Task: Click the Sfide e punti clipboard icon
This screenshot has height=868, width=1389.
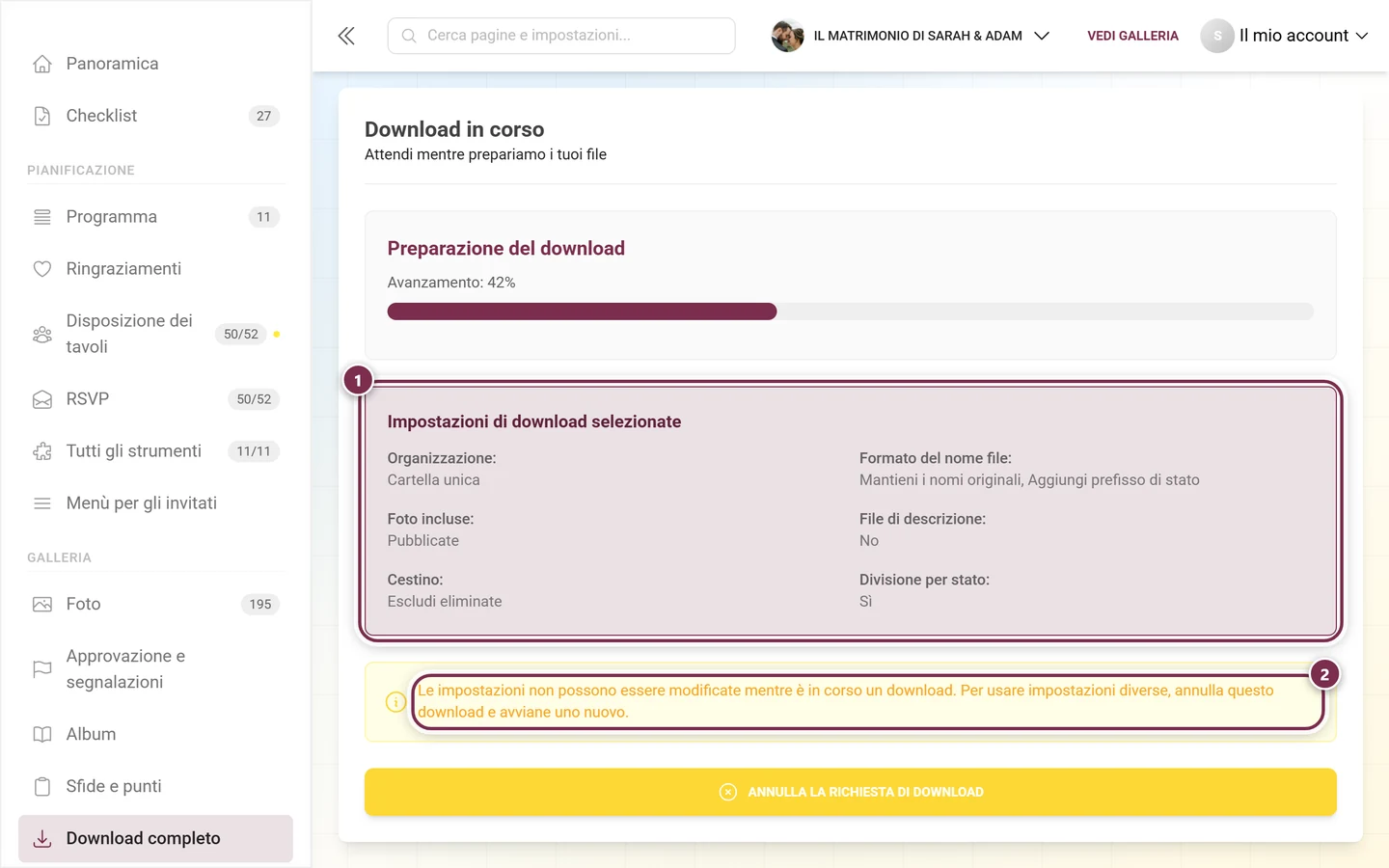Action: pyautogui.click(x=42, y=787)
